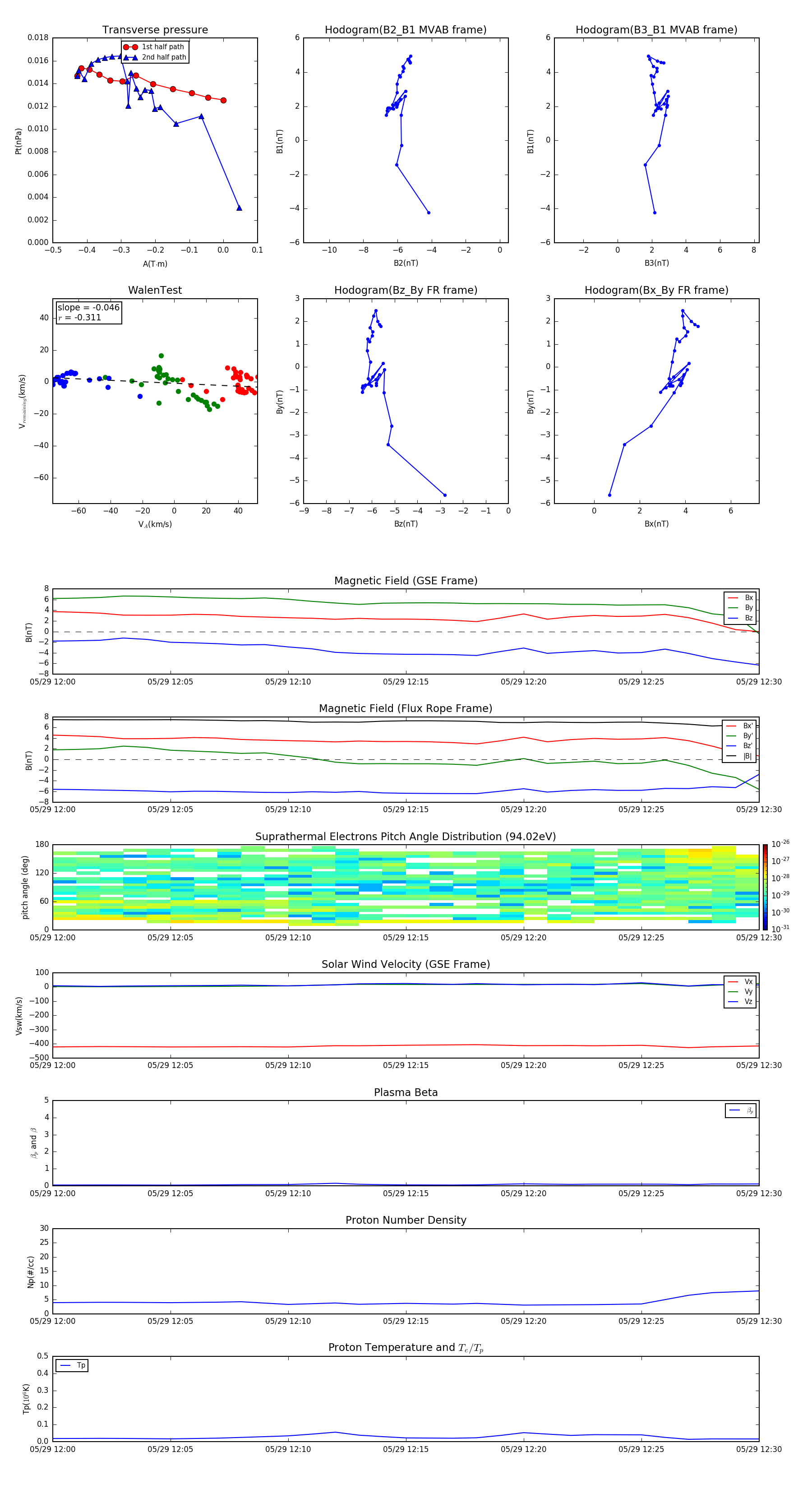The image size is (812, 1489).
Task: Select 'Bz' in GSE magnetic field legend
Action: (x=740, y=618)
